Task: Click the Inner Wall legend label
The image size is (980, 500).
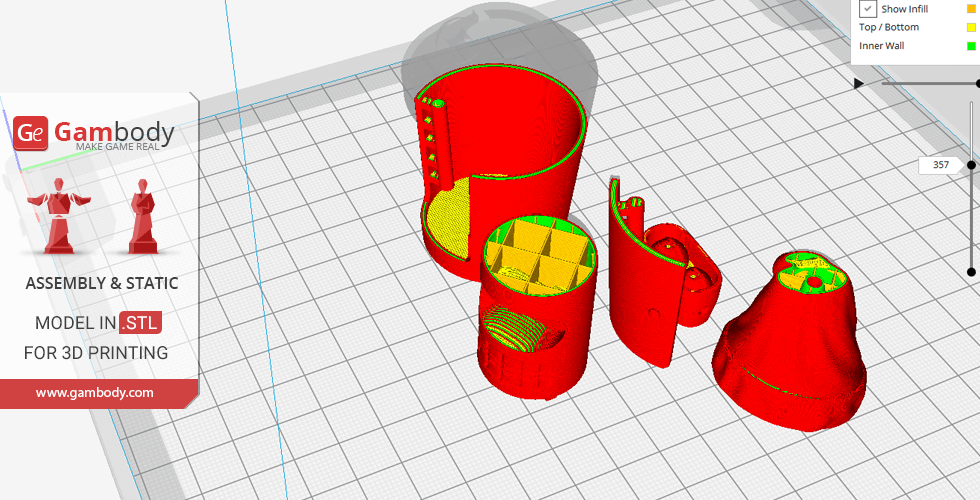Action: tap(881, 45)
